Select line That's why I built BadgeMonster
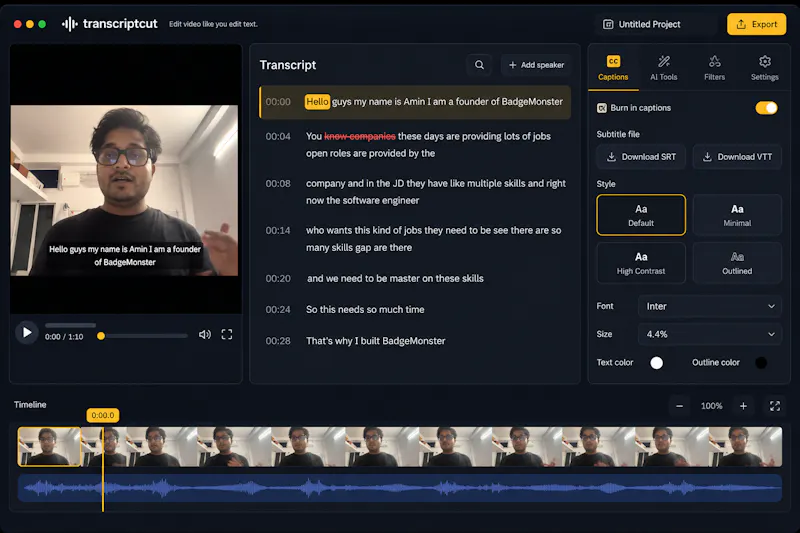 pyautogui.click(x=376, y=341)
